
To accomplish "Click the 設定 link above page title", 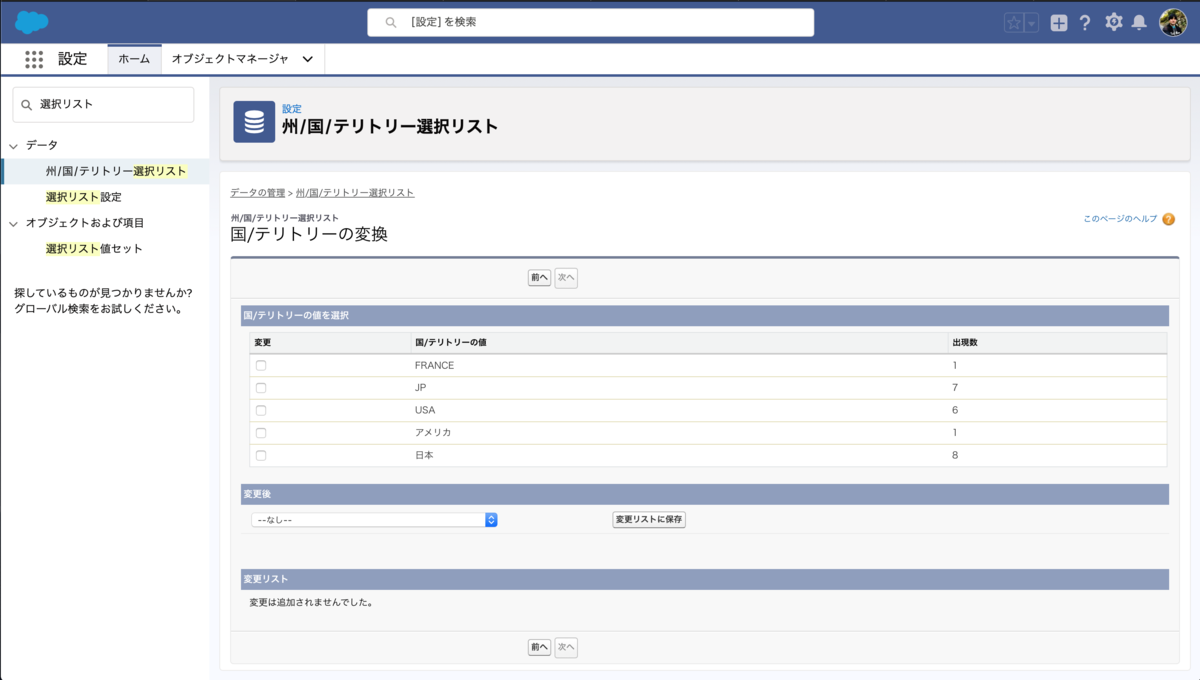I will click(x=291, y=109).
